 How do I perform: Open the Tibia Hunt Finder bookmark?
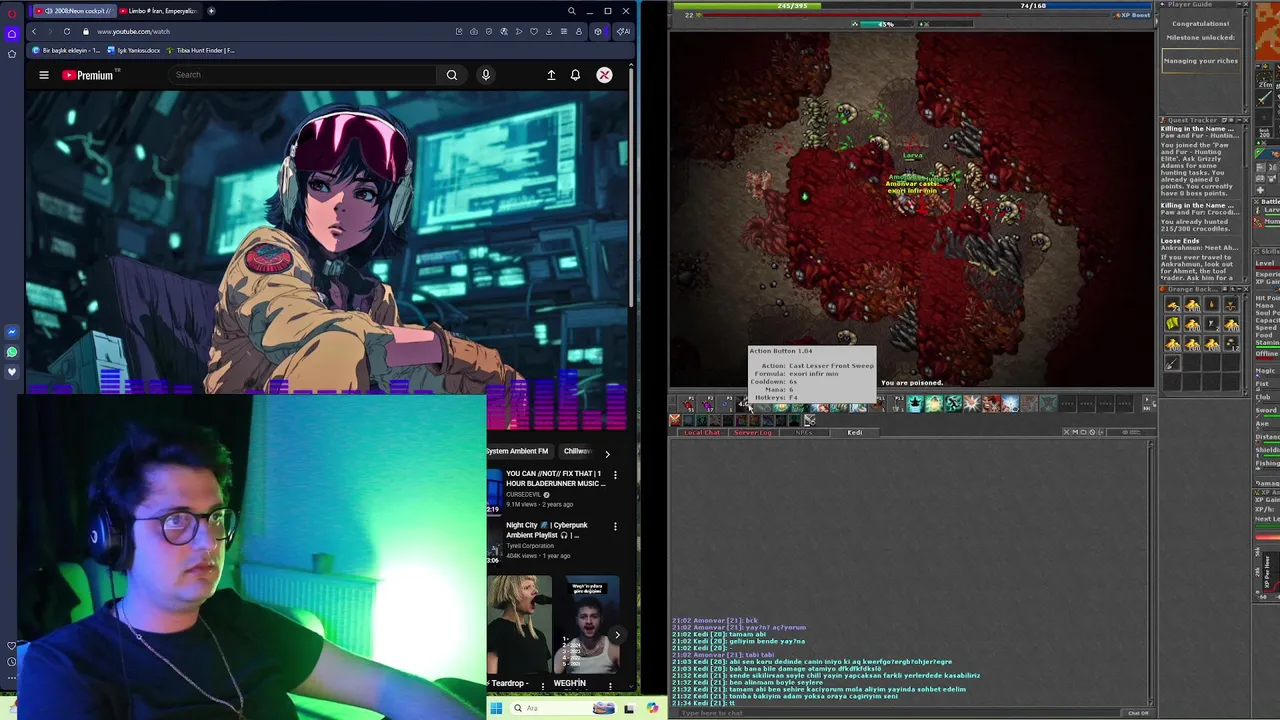pyautogui.click(x=202, y=50)
